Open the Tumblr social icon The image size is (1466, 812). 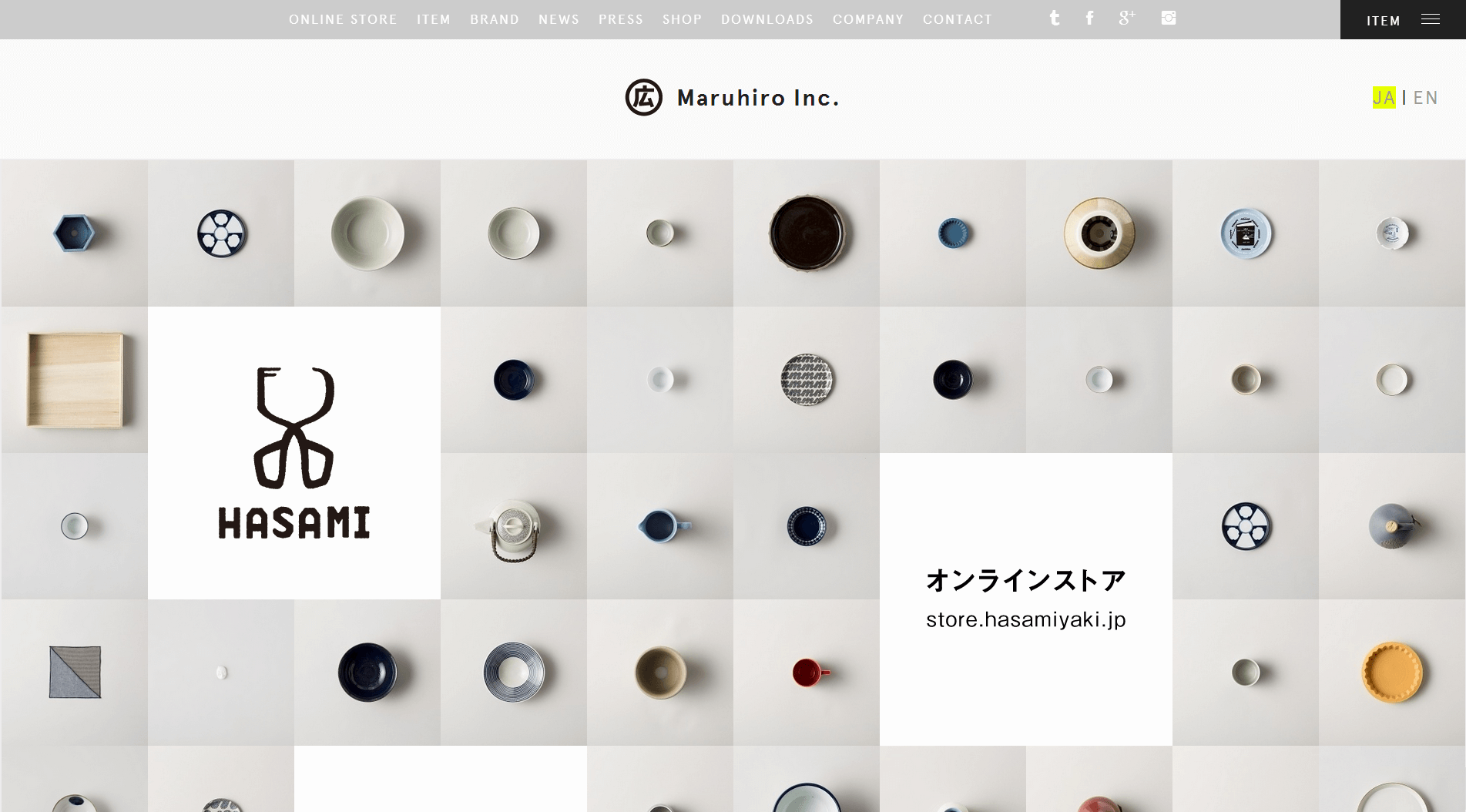pyautogui.click(x=1055, y=18)
